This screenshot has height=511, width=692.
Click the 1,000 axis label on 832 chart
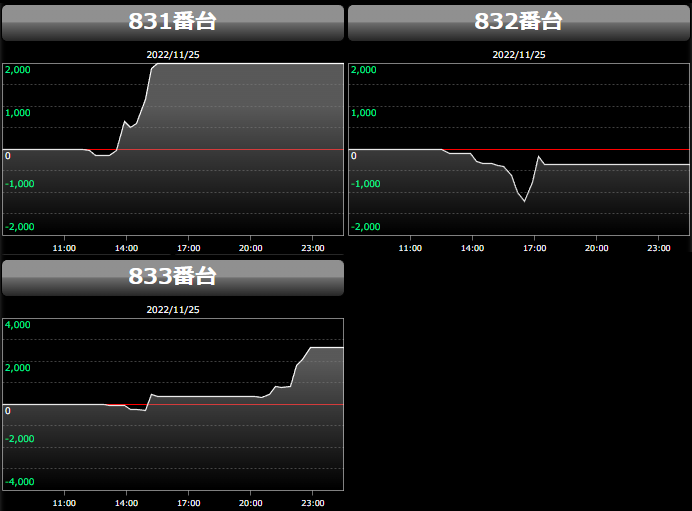pyautogui.click(x=364, y=113)
